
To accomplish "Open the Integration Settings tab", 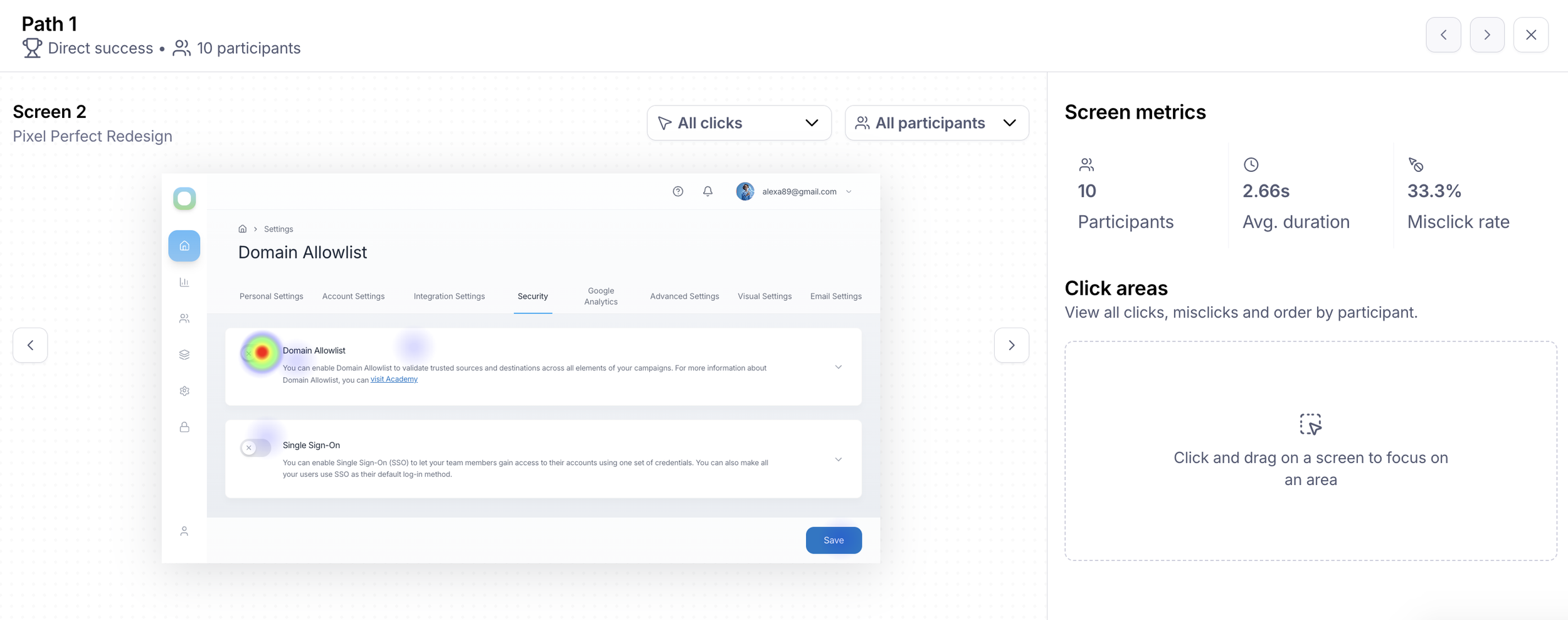I will (449, 296).
